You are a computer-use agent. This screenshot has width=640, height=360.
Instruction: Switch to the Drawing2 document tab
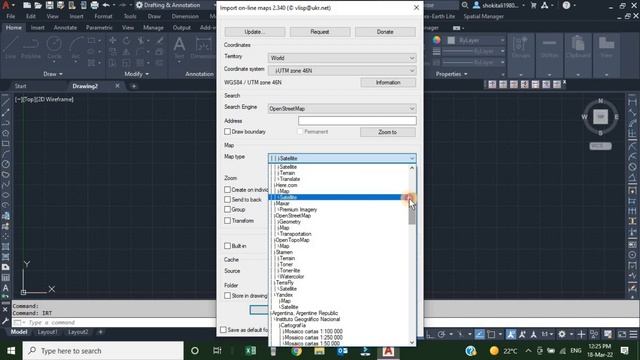(85, 86)
